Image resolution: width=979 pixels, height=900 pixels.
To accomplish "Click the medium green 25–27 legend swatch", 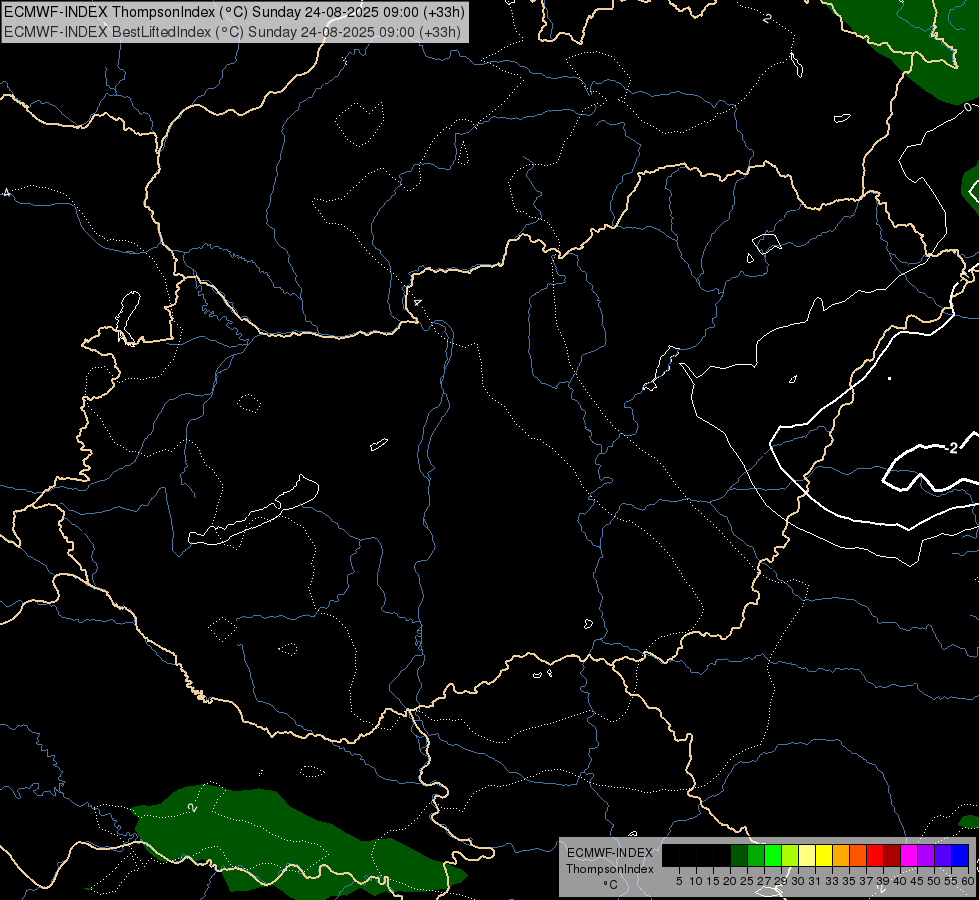I will tap(756, 855).
